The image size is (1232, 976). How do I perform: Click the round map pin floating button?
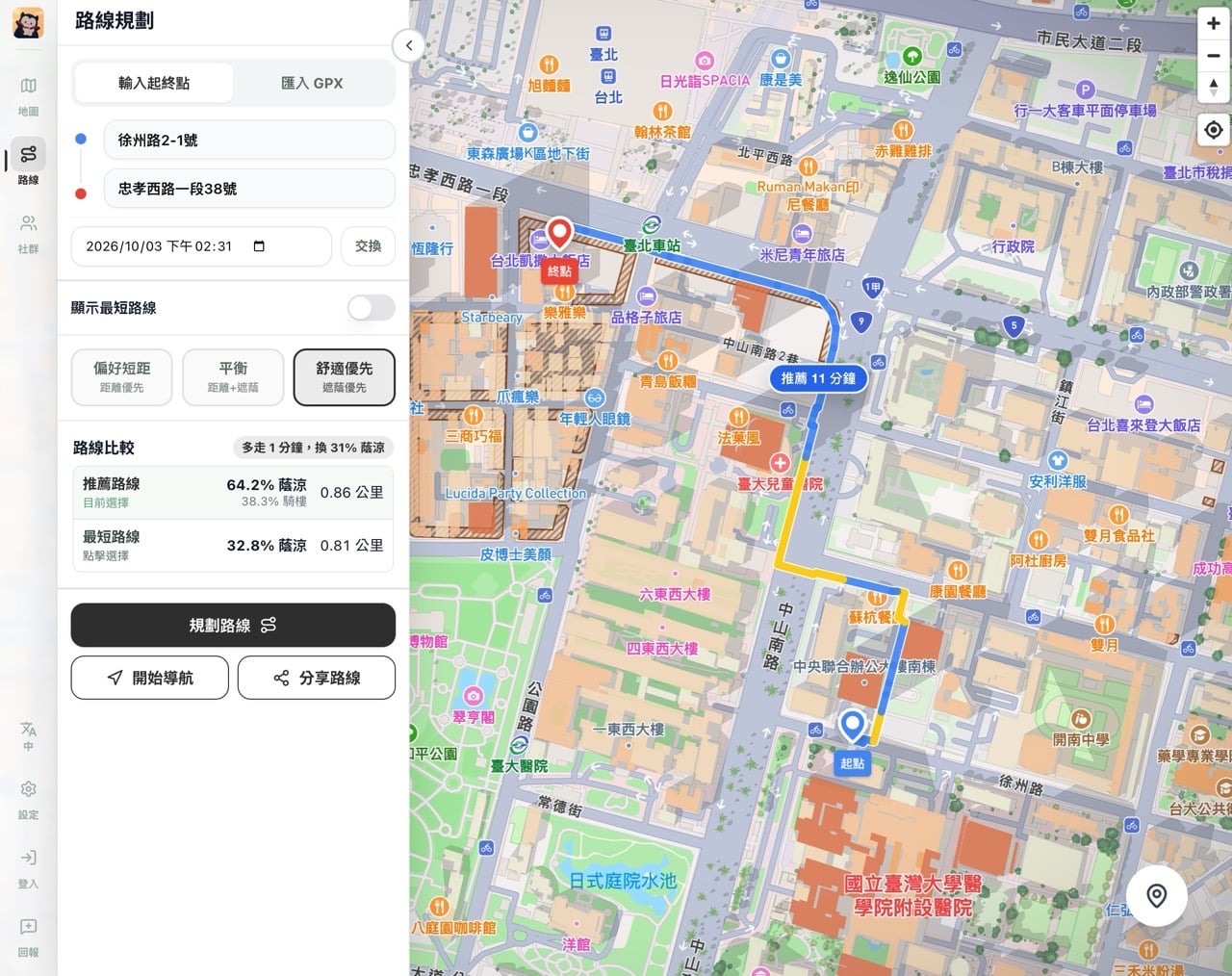point(1157,896)
